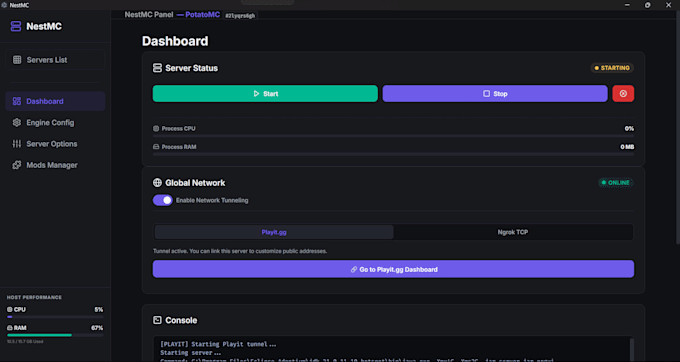Click the console line 'Starting Playit tunnel...'
This screenshot has width=680, height=362.
(x=219, y=345)
